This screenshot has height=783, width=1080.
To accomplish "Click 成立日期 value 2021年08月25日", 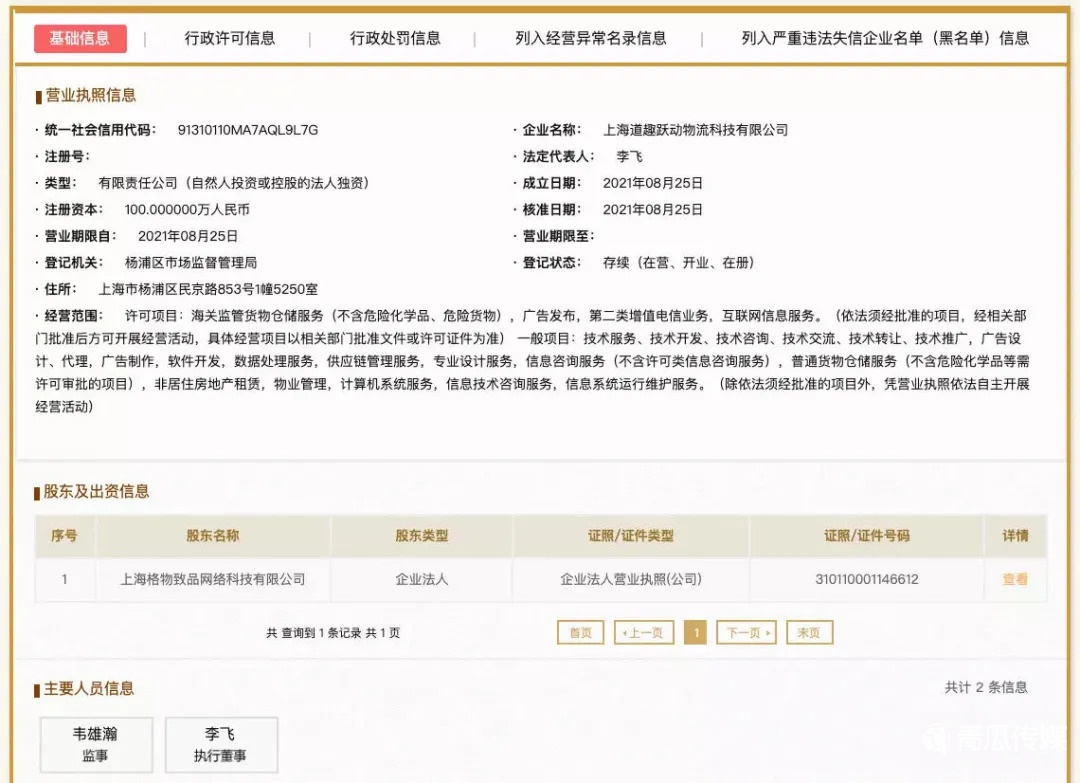I will click(652, 183).
